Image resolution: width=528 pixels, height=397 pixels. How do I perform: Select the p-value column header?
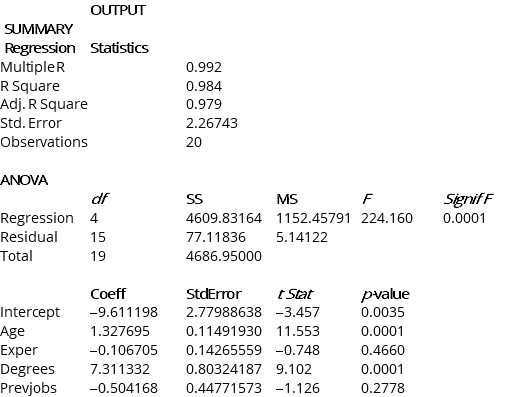pyautogui.click(x=386, y=294)
